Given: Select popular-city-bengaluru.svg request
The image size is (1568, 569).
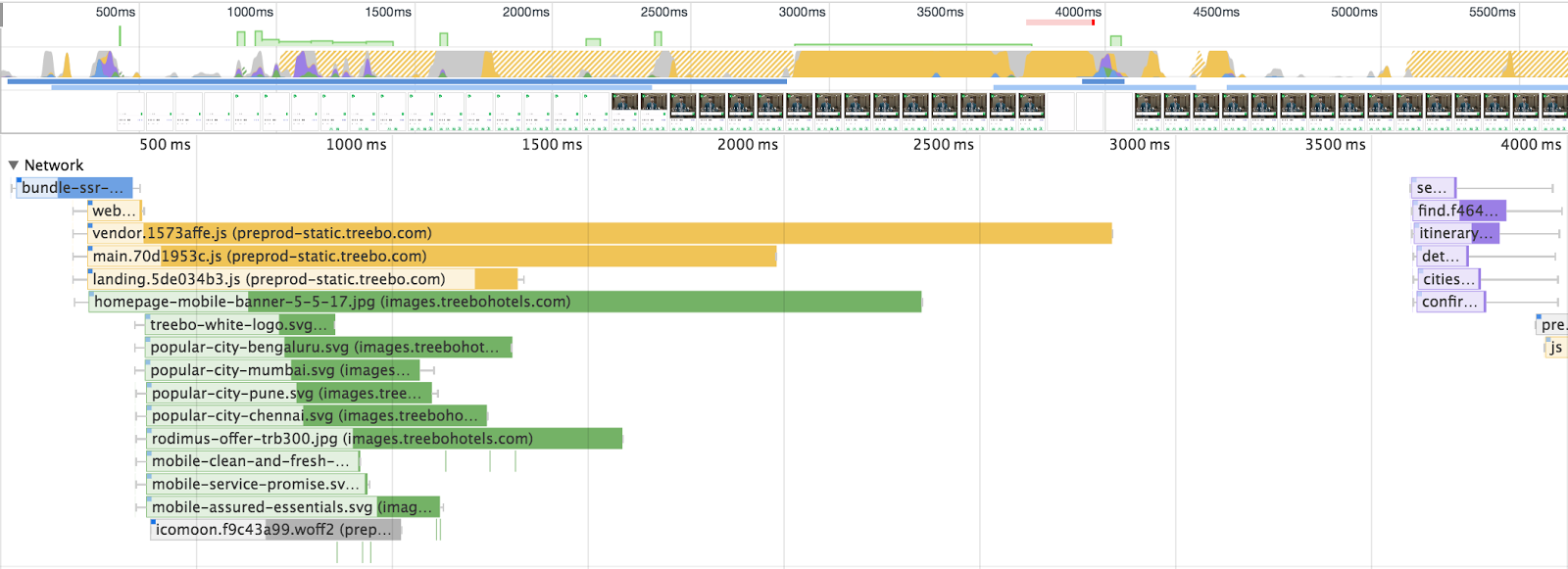Looking at the screenshot, I should [x=328, y=348].
